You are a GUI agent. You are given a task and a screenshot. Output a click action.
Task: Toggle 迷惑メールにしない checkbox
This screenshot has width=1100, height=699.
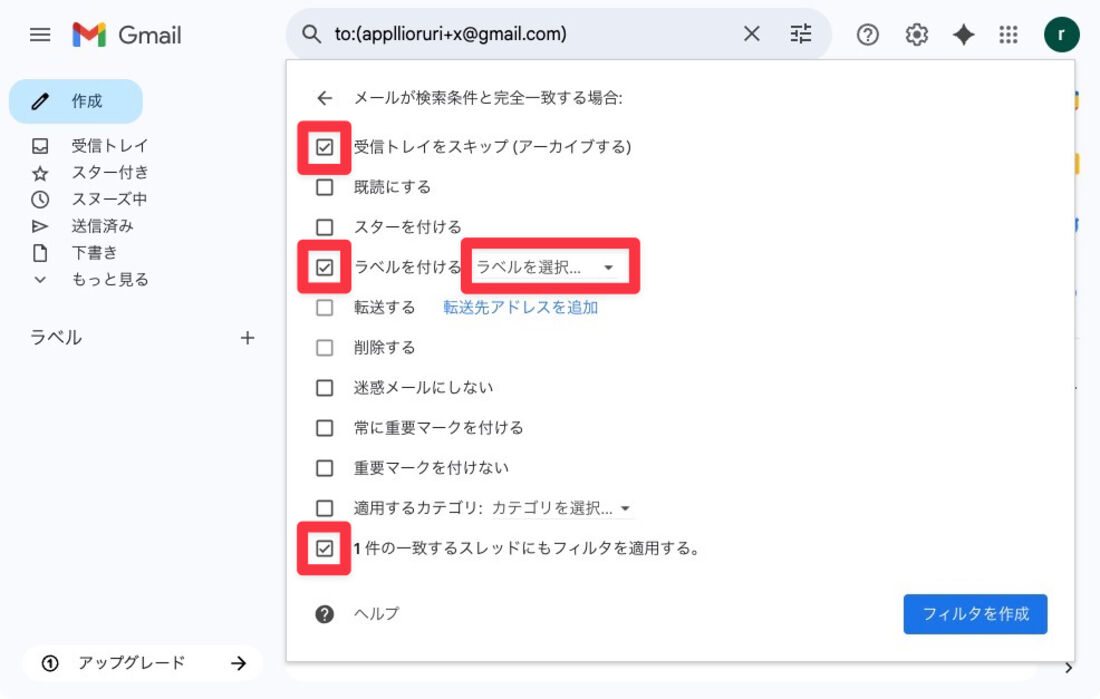tap(324, 388)
